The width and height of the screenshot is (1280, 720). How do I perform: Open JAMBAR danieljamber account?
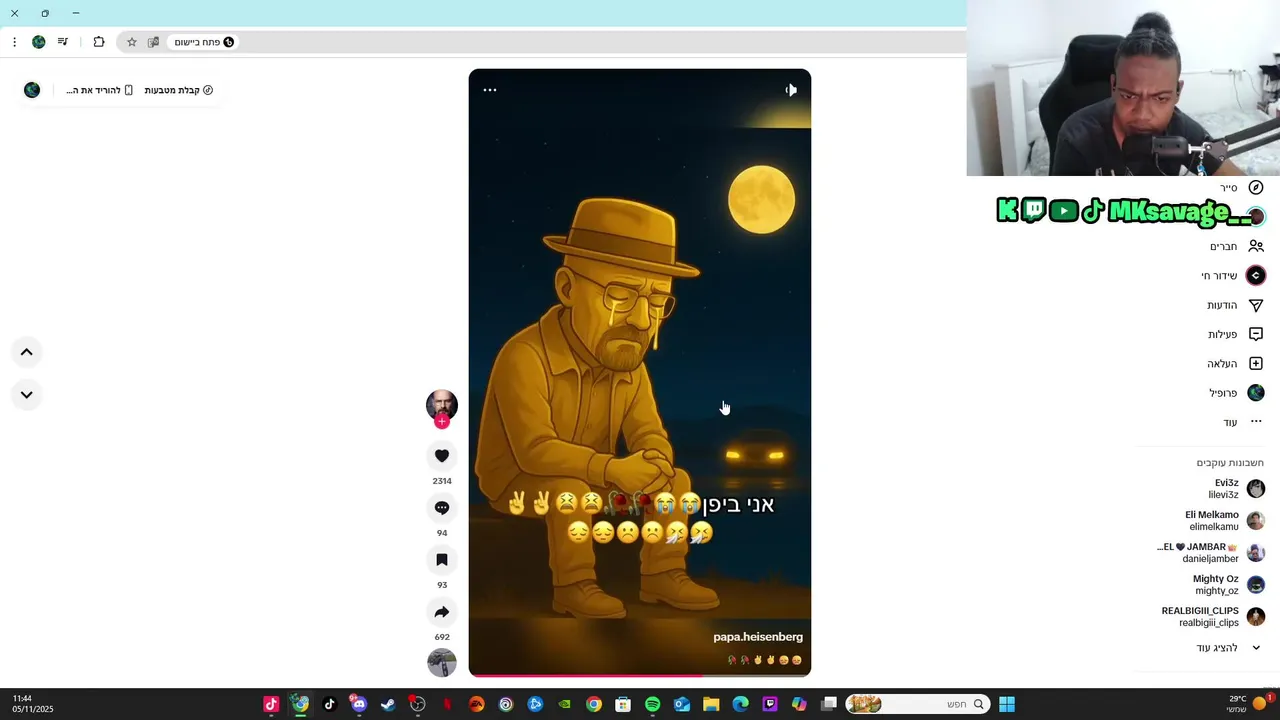1210,553
